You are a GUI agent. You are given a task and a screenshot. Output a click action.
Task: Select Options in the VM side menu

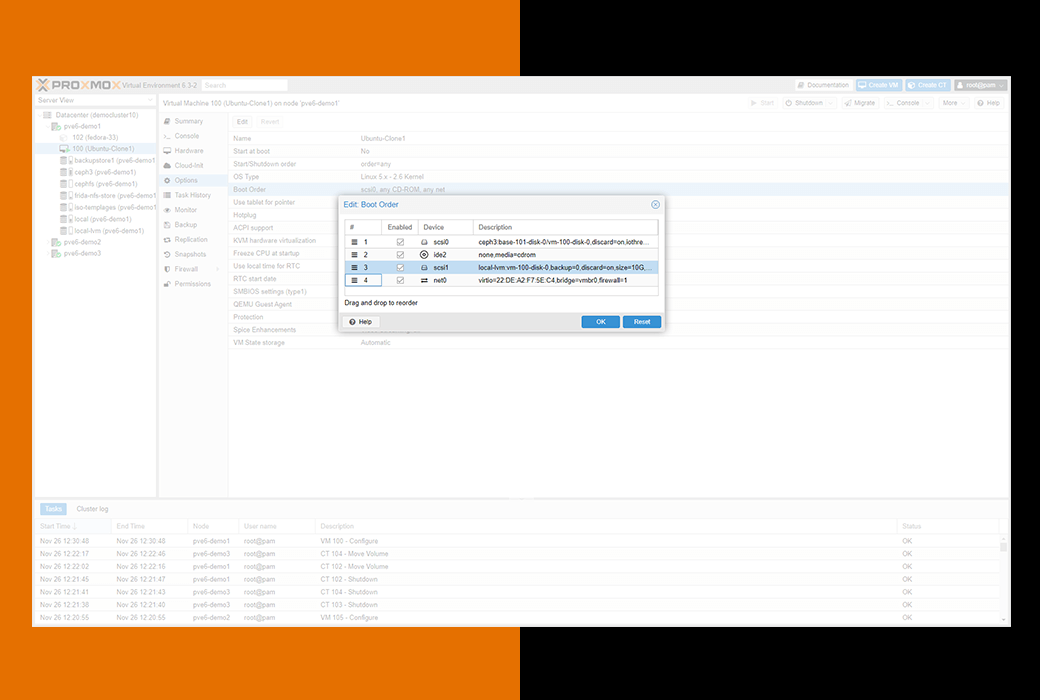(x=193, y=180)
